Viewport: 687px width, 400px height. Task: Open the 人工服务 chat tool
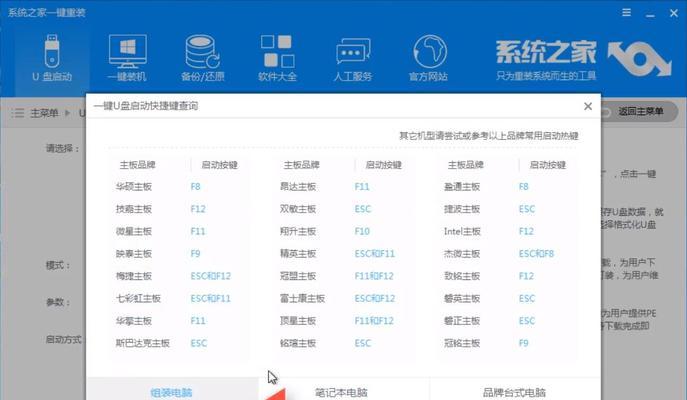point(353,58)
